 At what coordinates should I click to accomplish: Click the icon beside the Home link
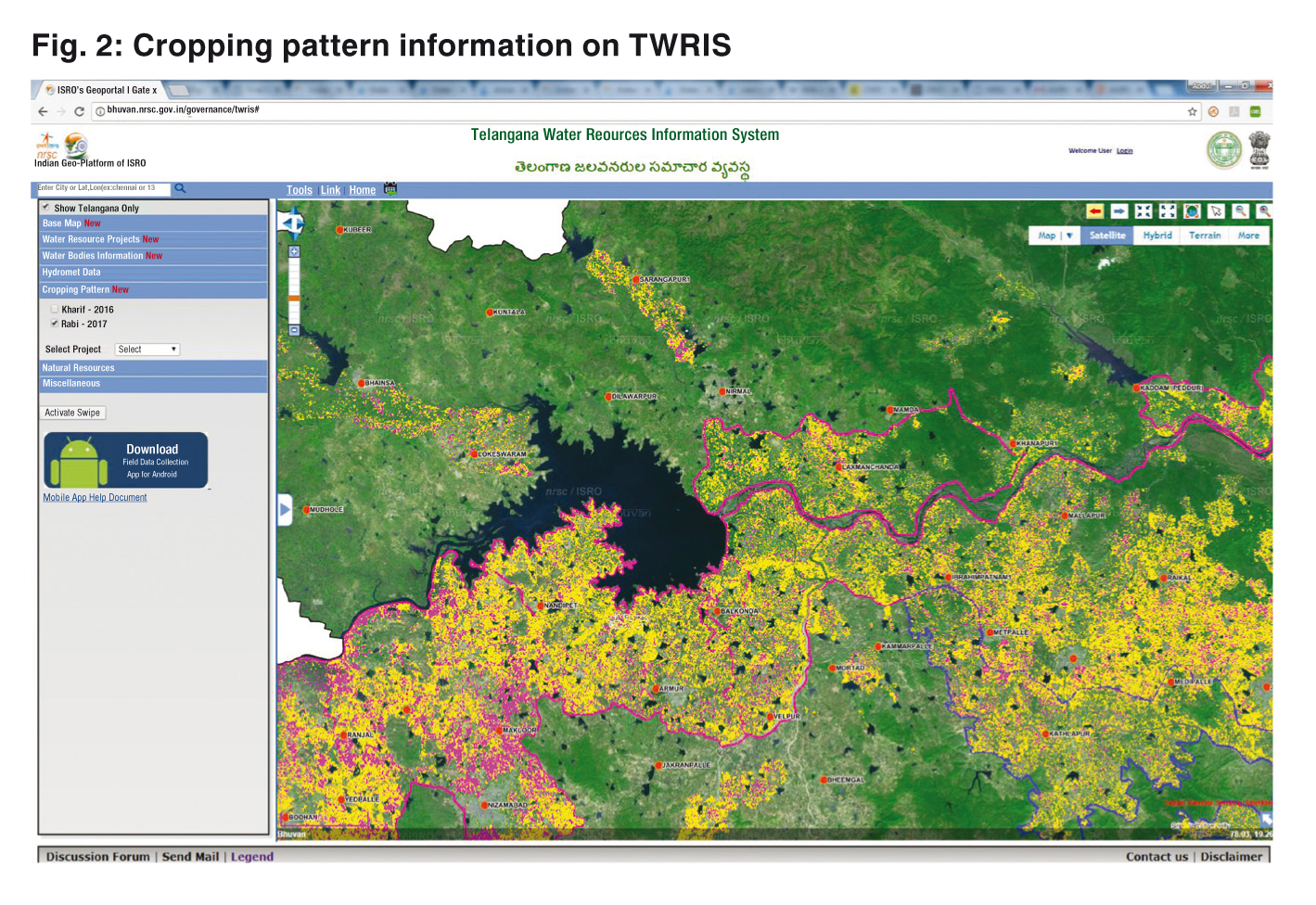click(x=390, y=189)
